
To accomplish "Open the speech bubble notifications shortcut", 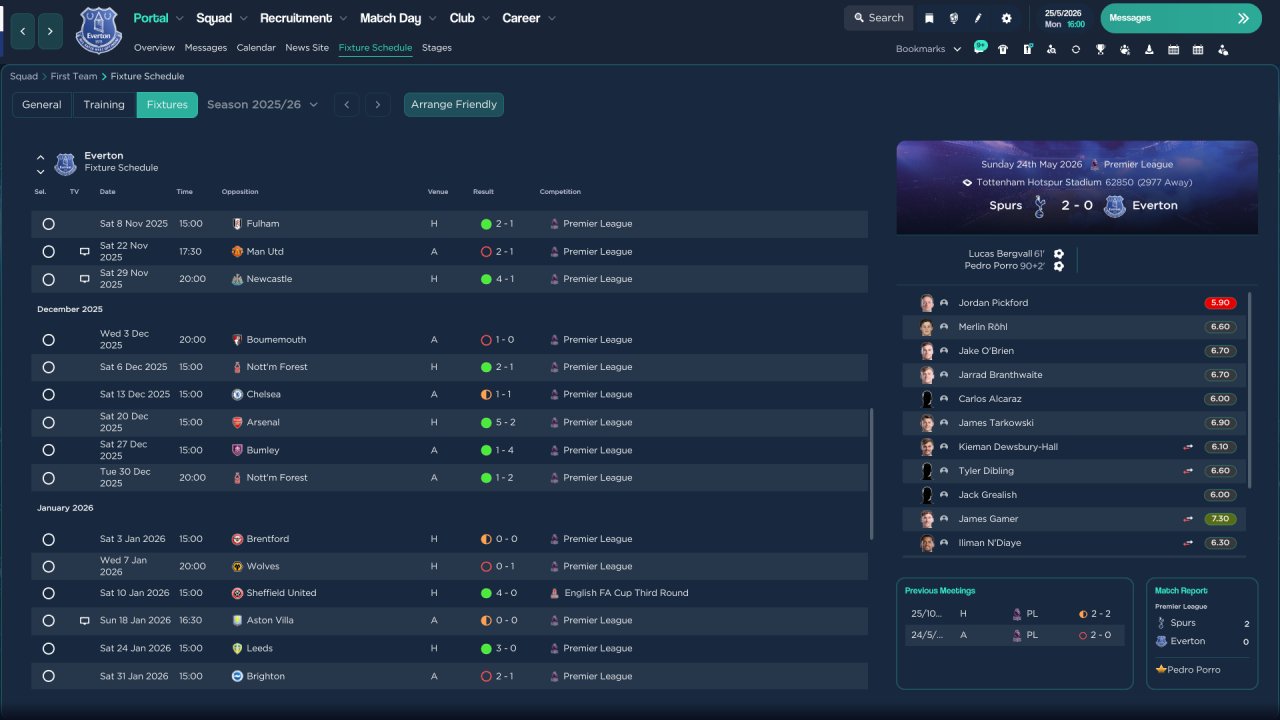I will click(x=980, y=48).
